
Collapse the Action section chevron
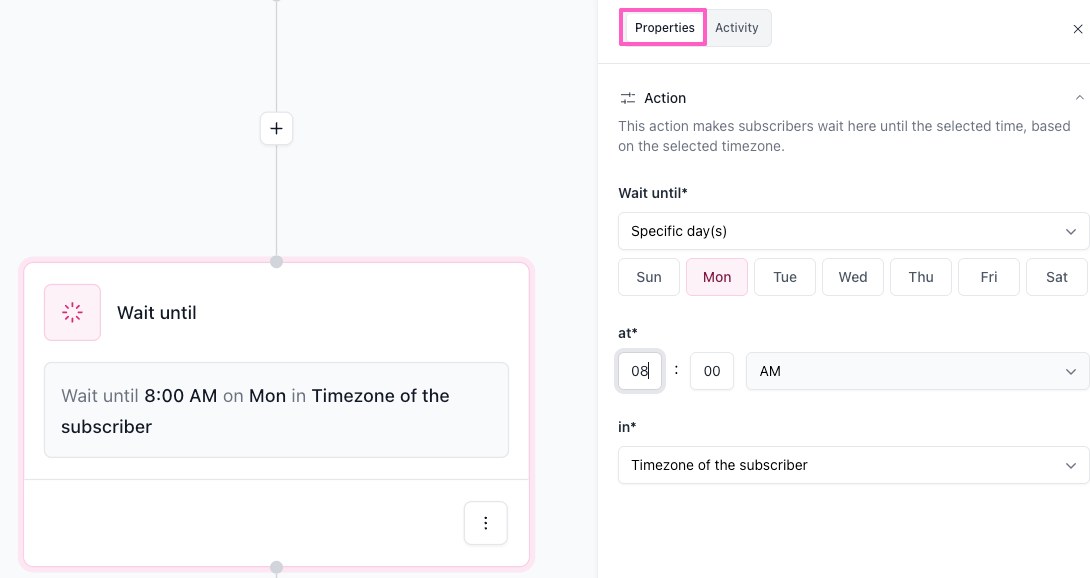tap(1079, 98)
